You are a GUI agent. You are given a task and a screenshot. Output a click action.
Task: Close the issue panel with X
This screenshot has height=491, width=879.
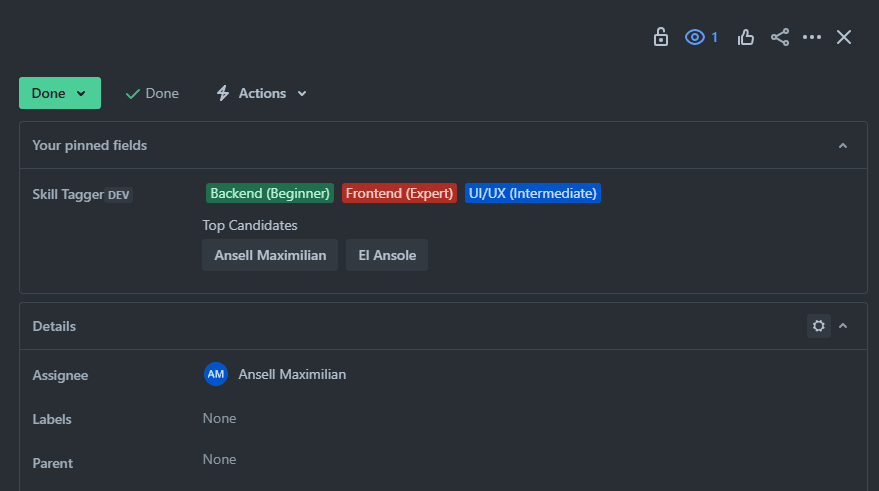[844, 37]
